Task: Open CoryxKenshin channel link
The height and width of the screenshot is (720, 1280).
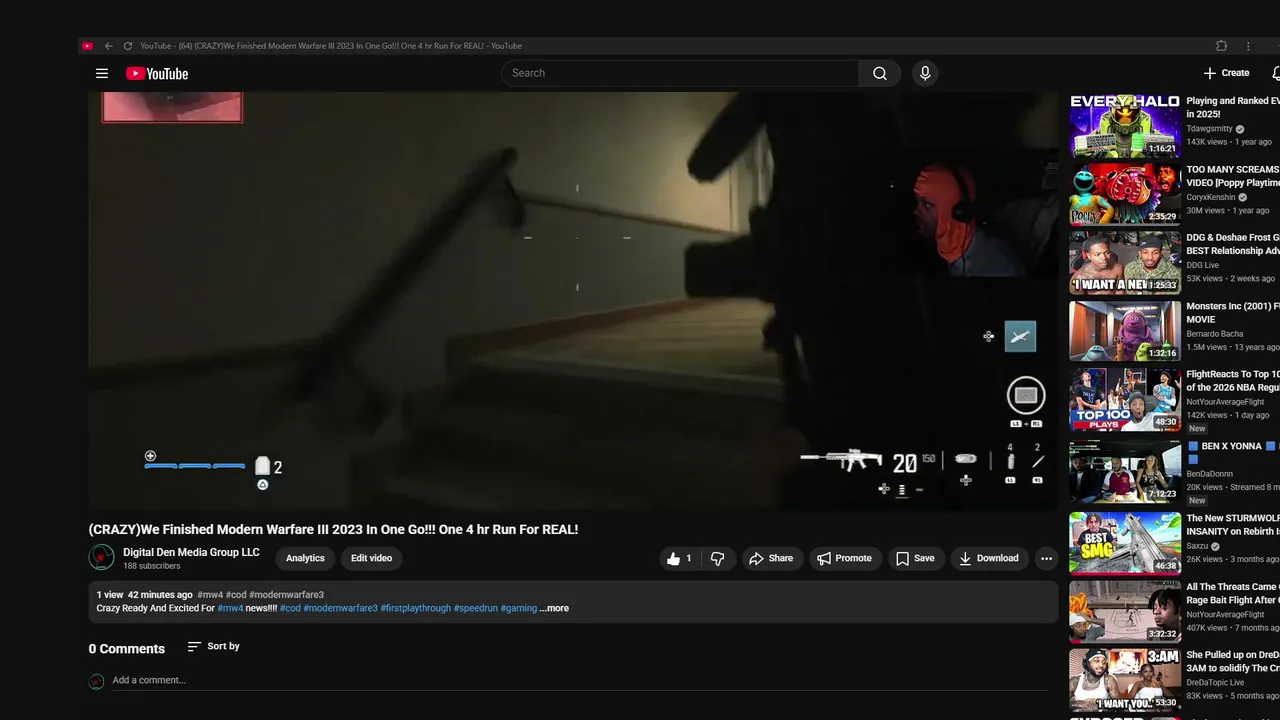Action: point(1211,197)
